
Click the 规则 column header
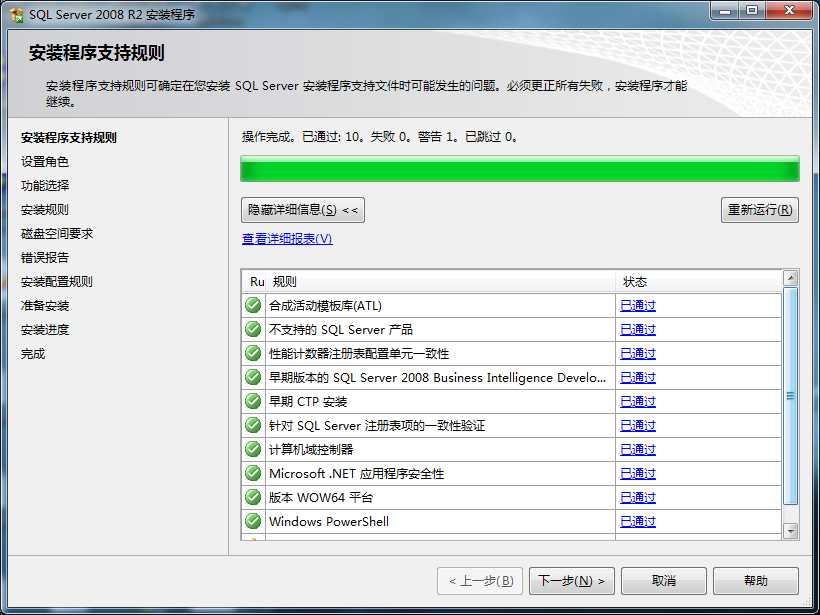440,282
